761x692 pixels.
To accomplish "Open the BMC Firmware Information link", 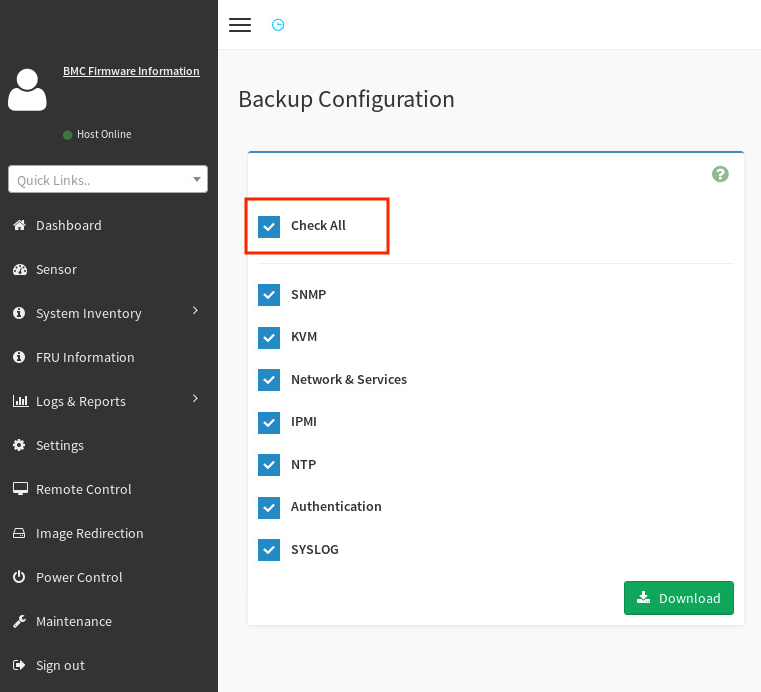I will (x=131, y=71).
